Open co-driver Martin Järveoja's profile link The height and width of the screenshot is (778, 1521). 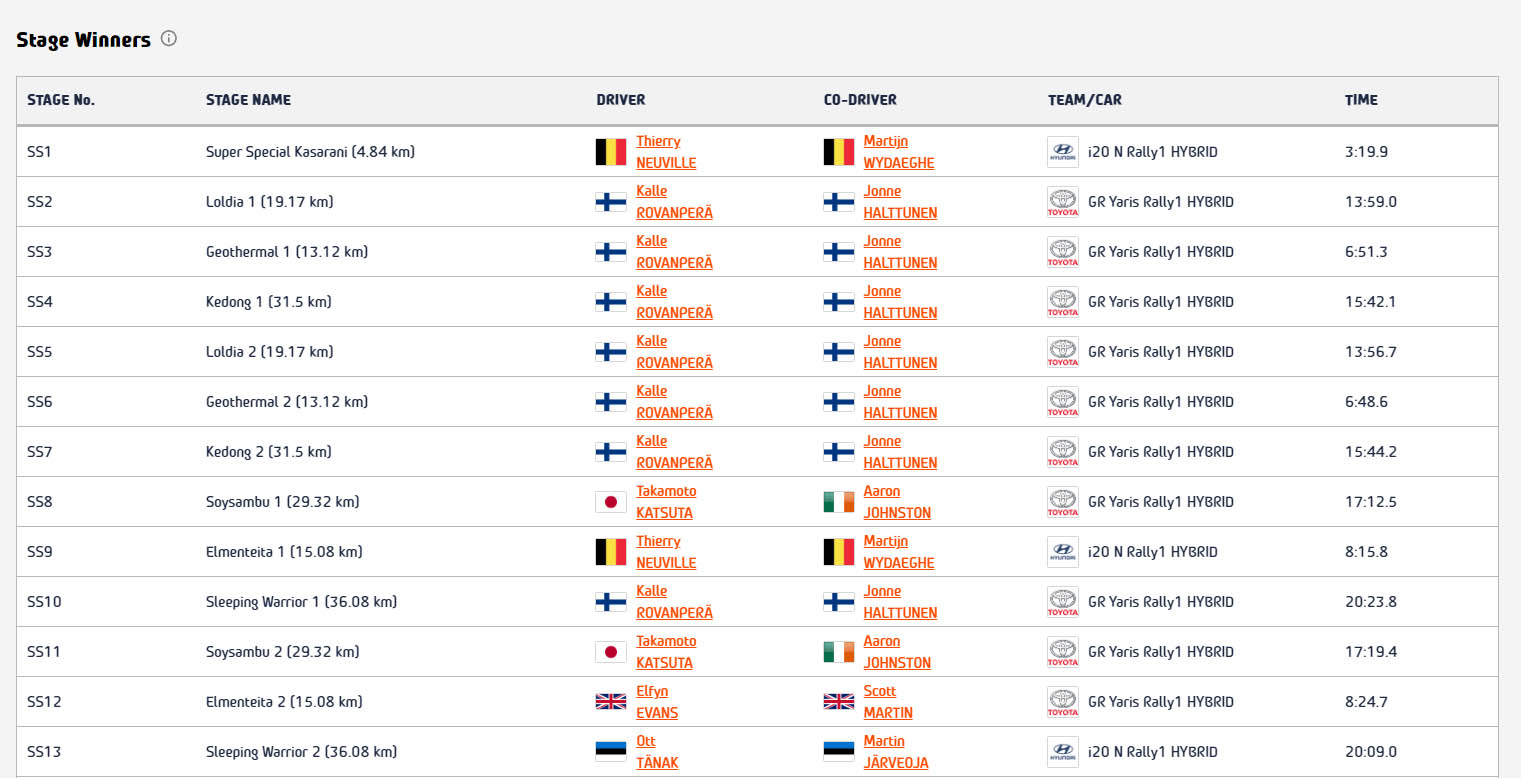(x=895, y=752)
